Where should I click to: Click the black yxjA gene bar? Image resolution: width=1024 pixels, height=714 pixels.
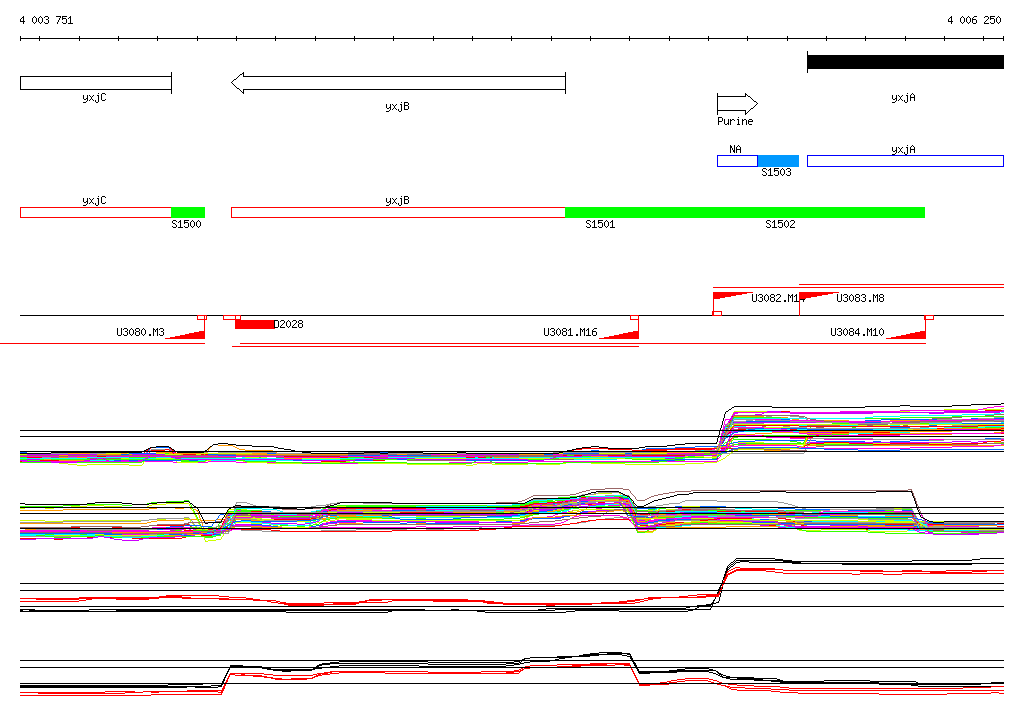905,62
